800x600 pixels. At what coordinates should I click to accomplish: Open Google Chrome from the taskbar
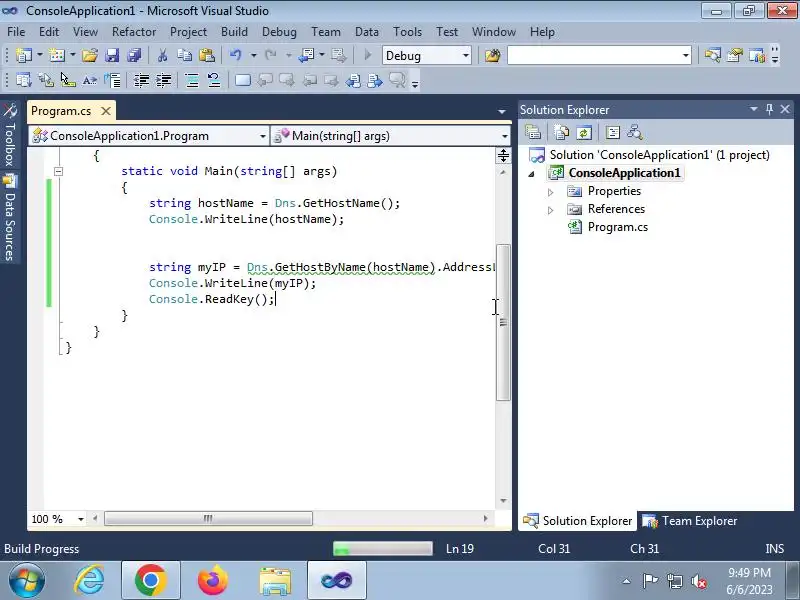151,581
